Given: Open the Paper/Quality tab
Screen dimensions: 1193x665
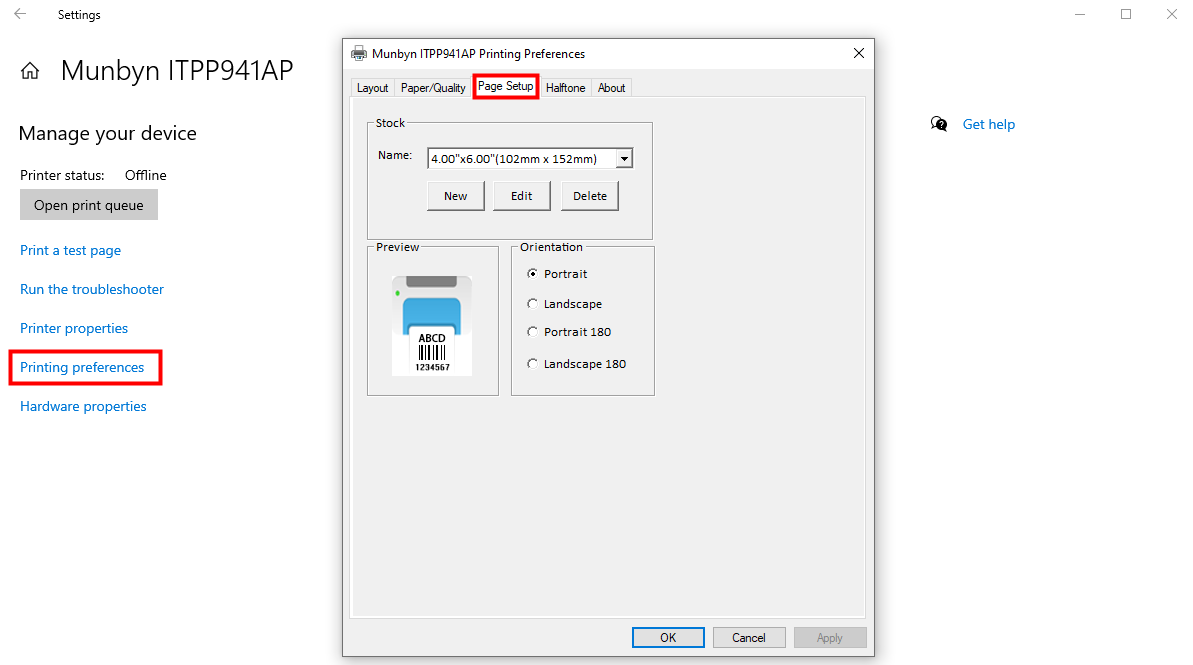Looking at the screenshot, I should pos(433,88).
